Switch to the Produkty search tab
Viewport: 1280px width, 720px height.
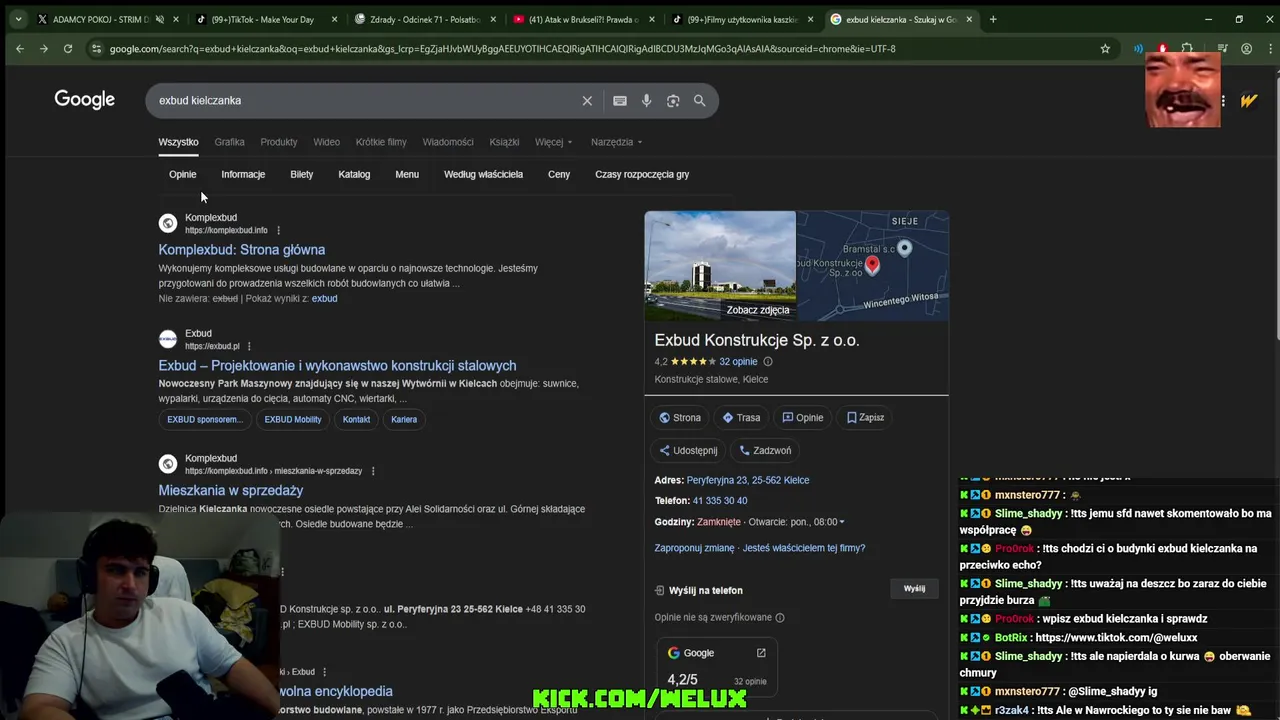(279, 142)
